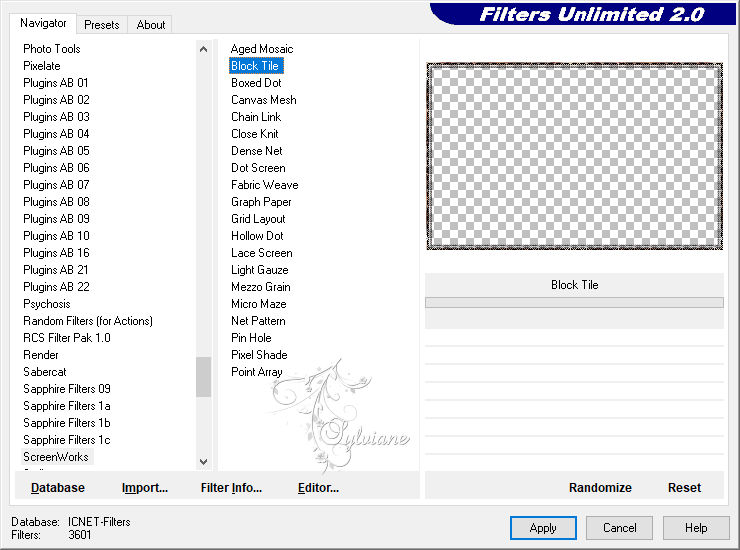Choose the Hollow Dot filter
Viewport: 740px width, 550px height.
(x=257, y=236)
